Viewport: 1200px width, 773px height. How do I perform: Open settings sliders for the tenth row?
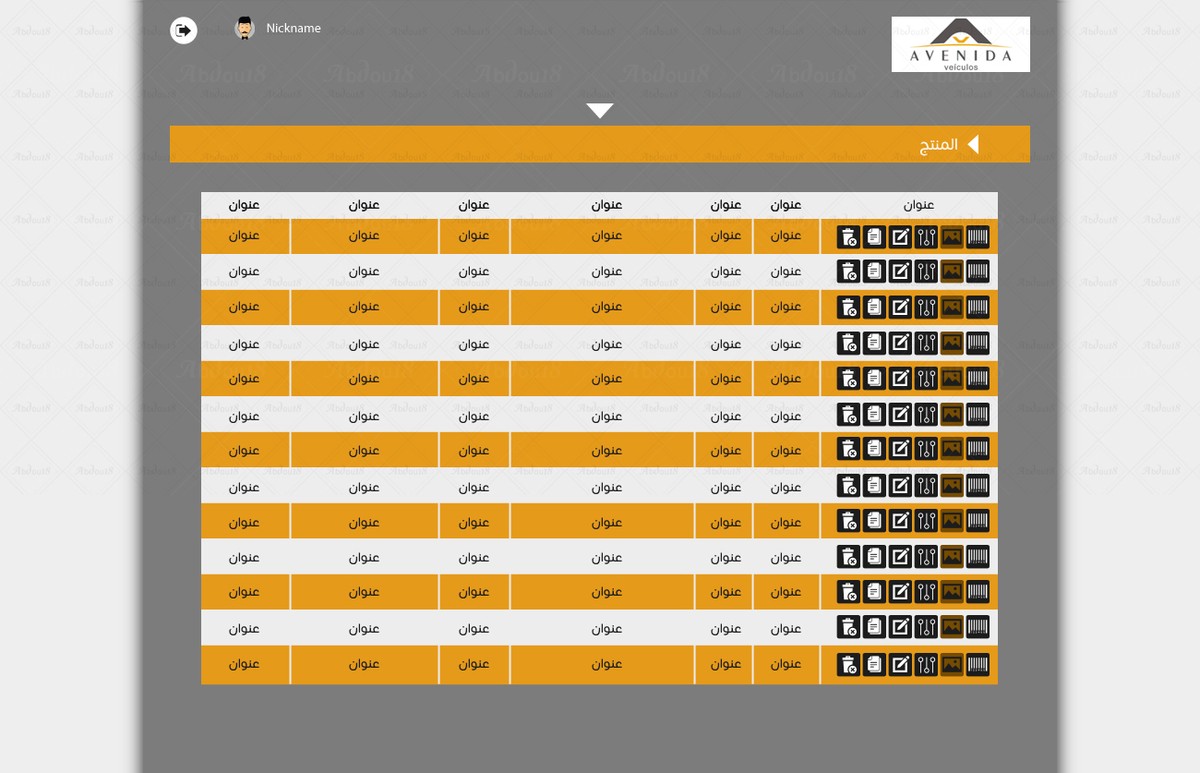point(926,557)
